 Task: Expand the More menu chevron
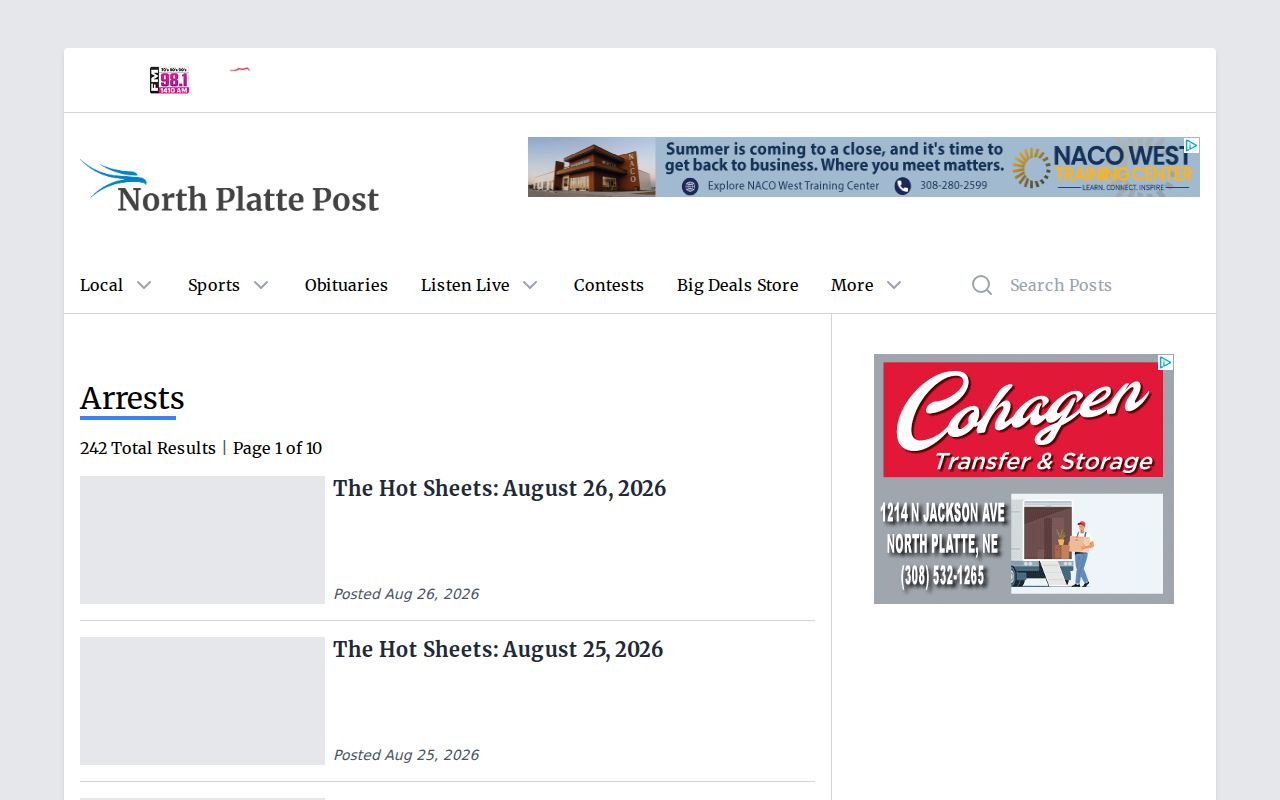click(x=894, y=285)
